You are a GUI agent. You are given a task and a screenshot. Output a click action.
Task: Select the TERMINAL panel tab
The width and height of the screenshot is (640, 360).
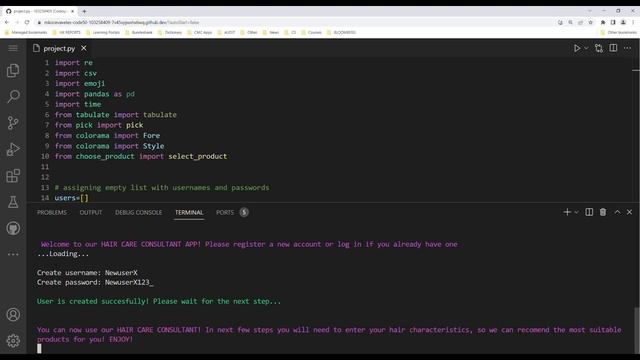[x=189, y=212]
